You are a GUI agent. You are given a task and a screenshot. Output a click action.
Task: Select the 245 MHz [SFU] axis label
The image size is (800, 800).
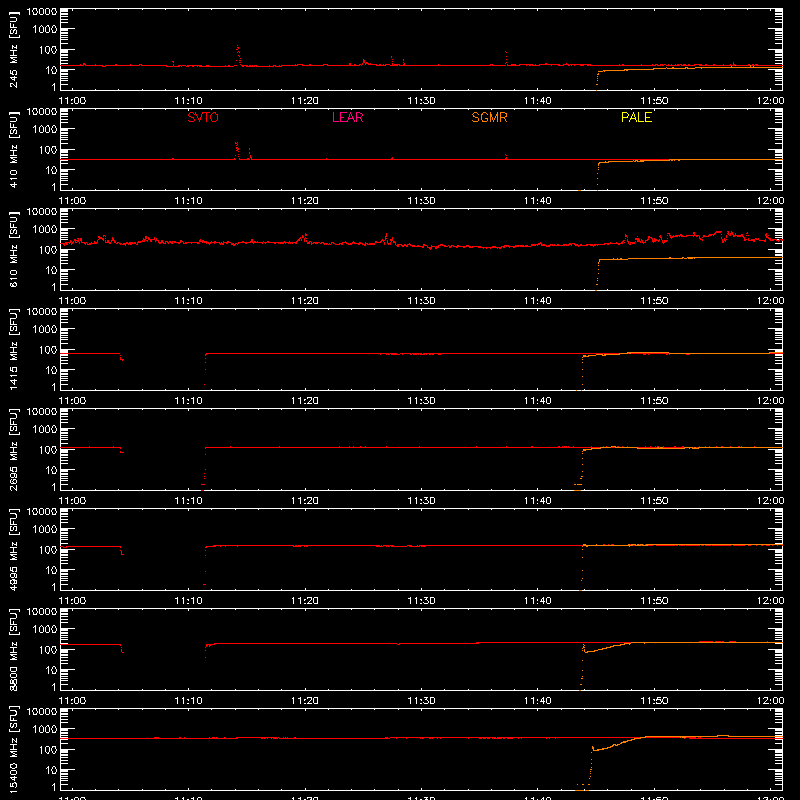click(14, 49)
